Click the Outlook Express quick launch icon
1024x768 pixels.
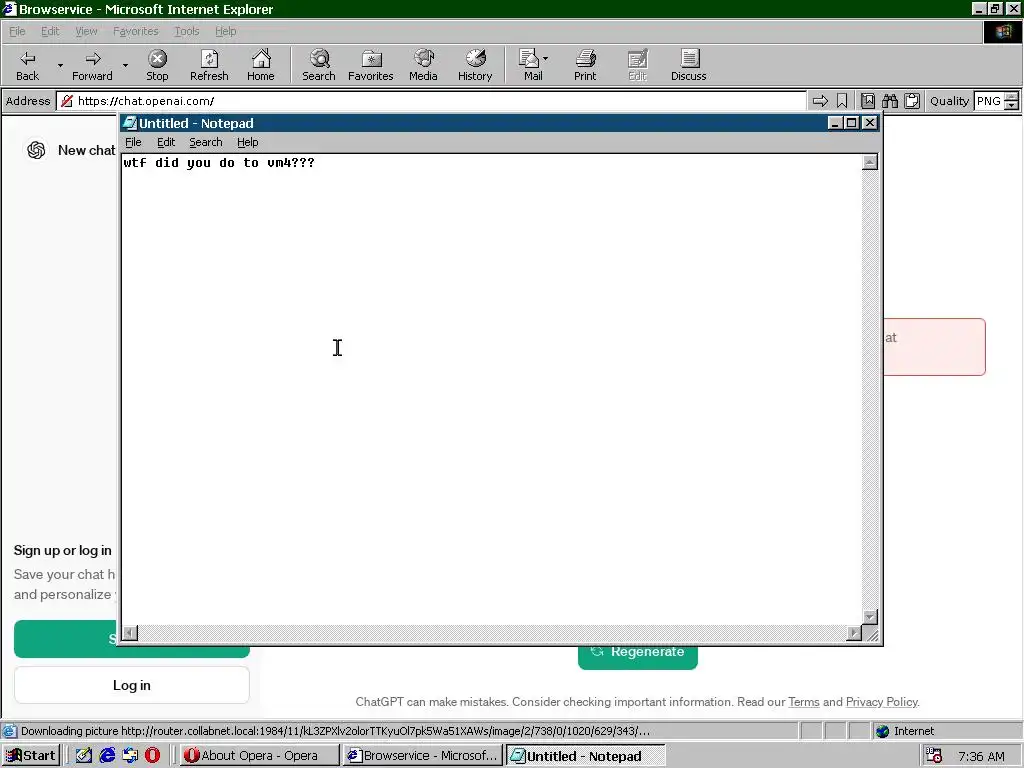(130, 756)
